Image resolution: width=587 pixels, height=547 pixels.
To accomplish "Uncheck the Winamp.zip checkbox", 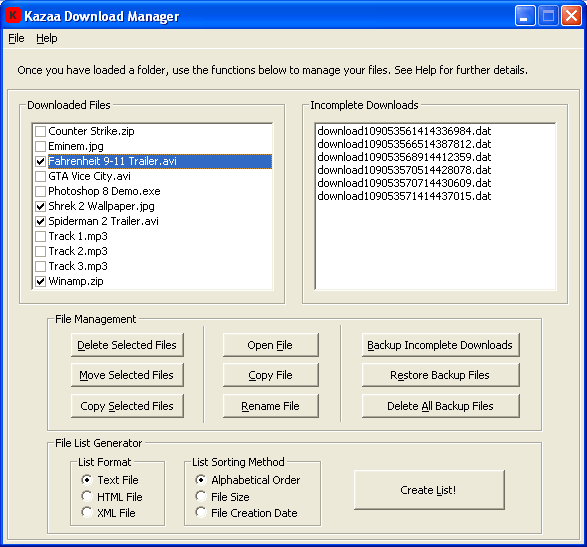I will coord(40,281).
